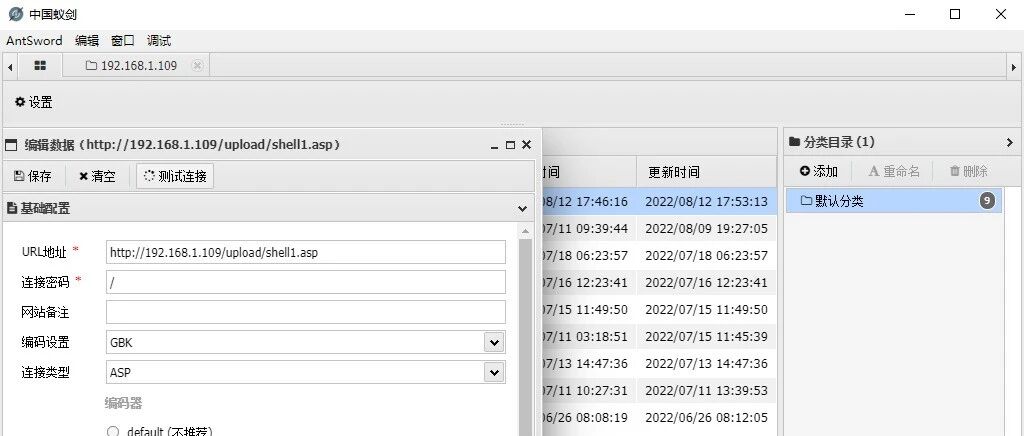Open the grid home tab
Screen dimensions: 1024x436
(x=40, y=66)
